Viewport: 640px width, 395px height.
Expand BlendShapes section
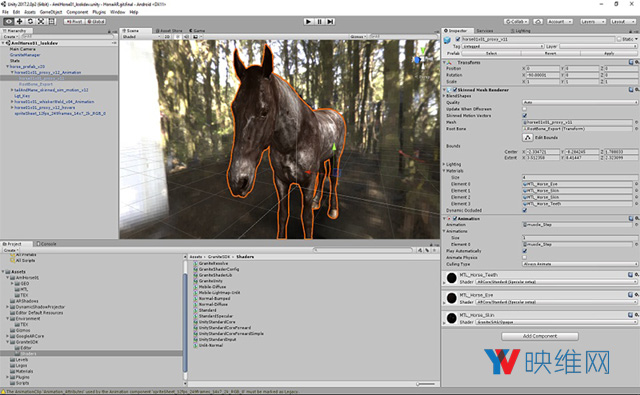(444, 96)
